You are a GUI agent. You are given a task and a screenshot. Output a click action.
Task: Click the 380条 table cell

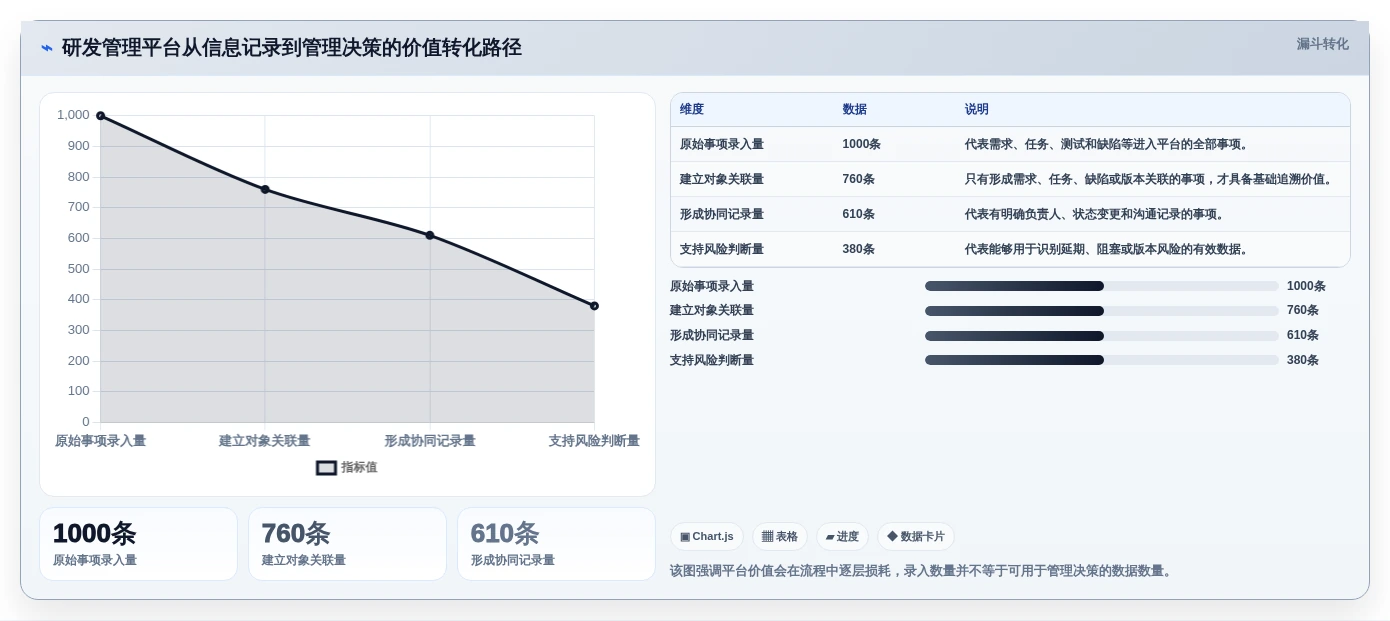tap(859, 249)
